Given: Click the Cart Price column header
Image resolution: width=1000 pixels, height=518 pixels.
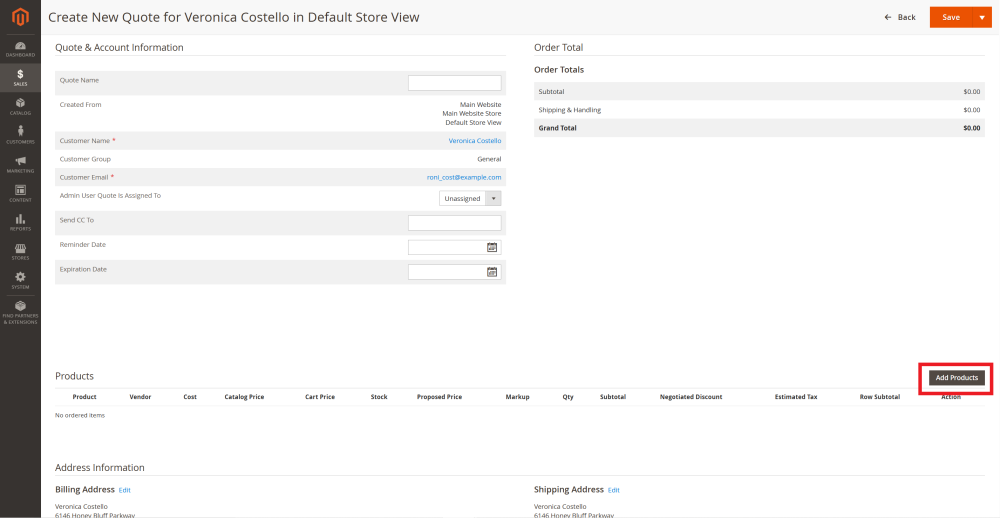Looking at the screenshot, I should point(320,397).
